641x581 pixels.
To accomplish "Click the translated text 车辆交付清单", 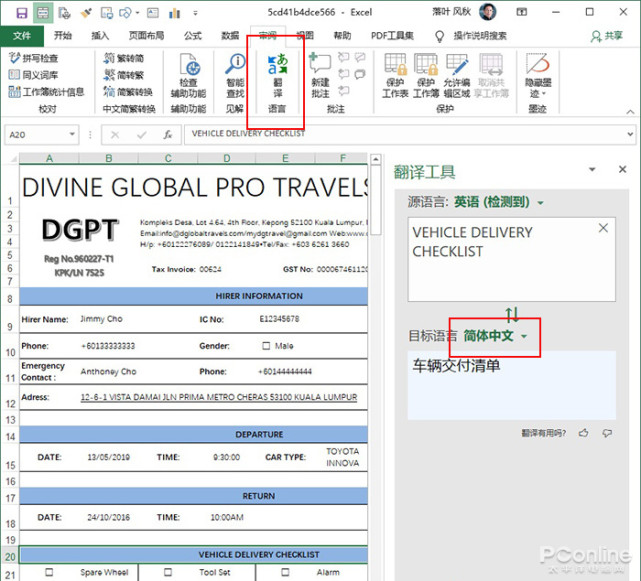I will pyautogui.click(x=457, y=366).
